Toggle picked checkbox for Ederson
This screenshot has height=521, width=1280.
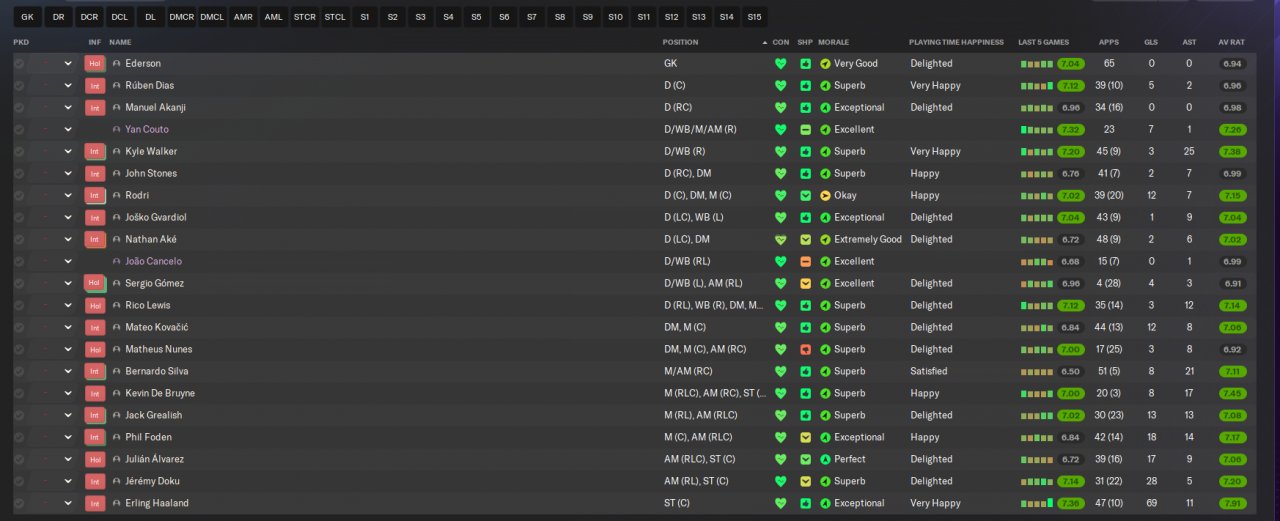tap(19, 63)
